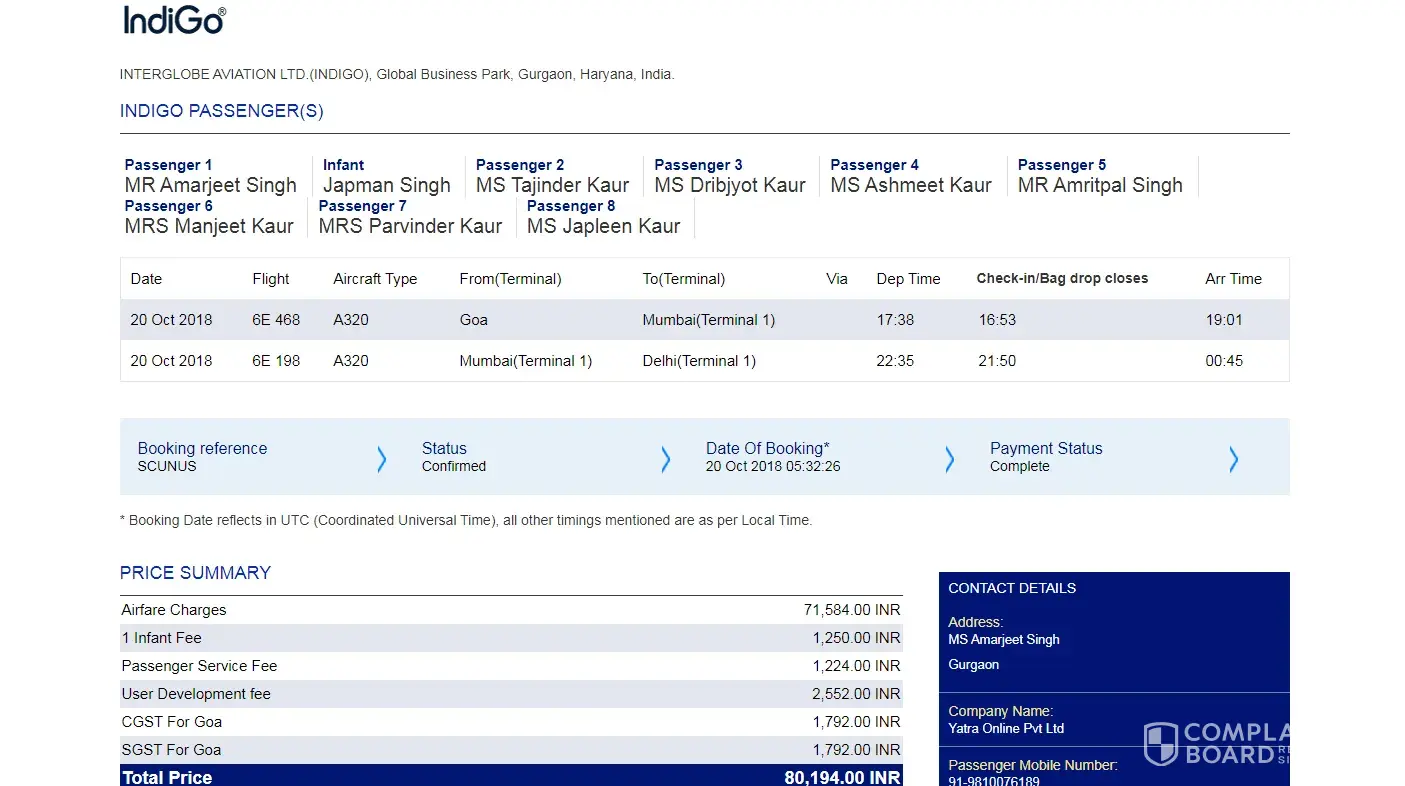Viewport: 1405px width, 786px height.
Task: Click the Complaints Board shield watermark icon
Action: coord(1161,744)
